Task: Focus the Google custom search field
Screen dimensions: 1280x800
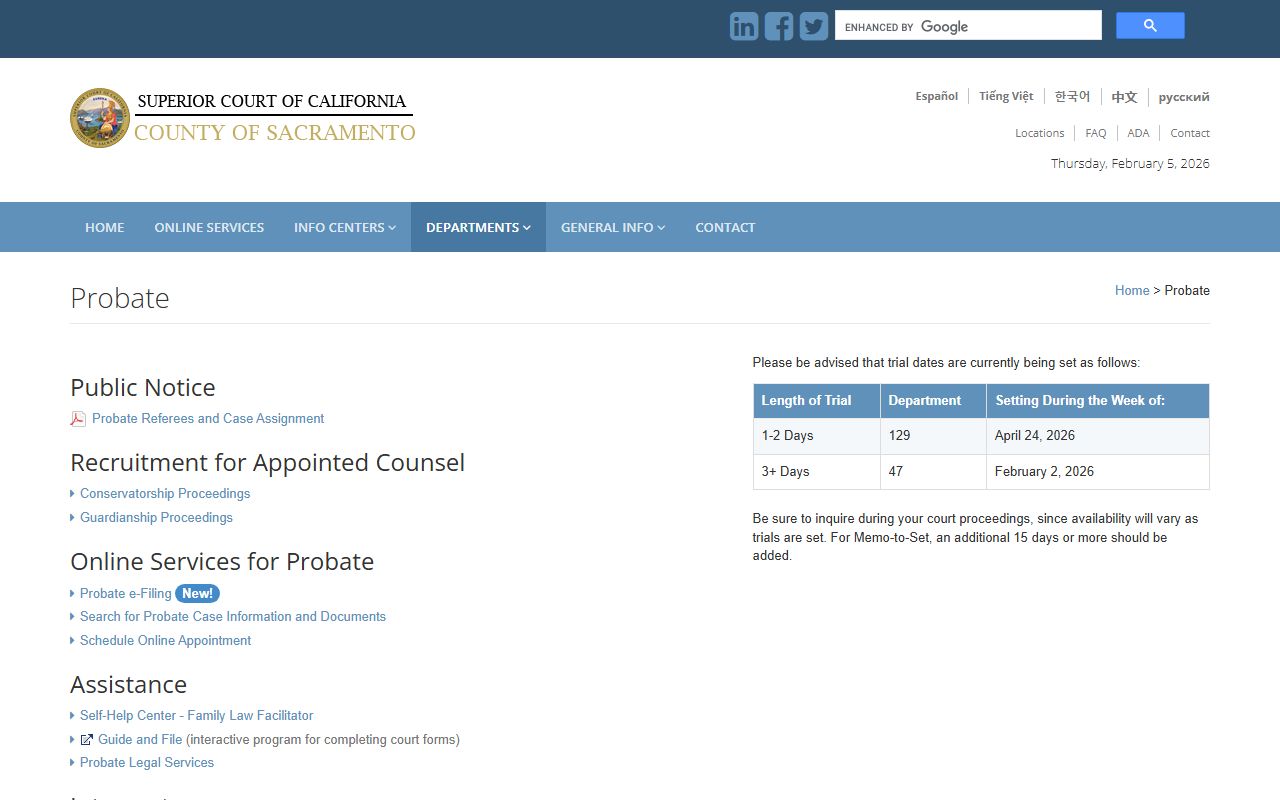Action: [x=968, y=26]
